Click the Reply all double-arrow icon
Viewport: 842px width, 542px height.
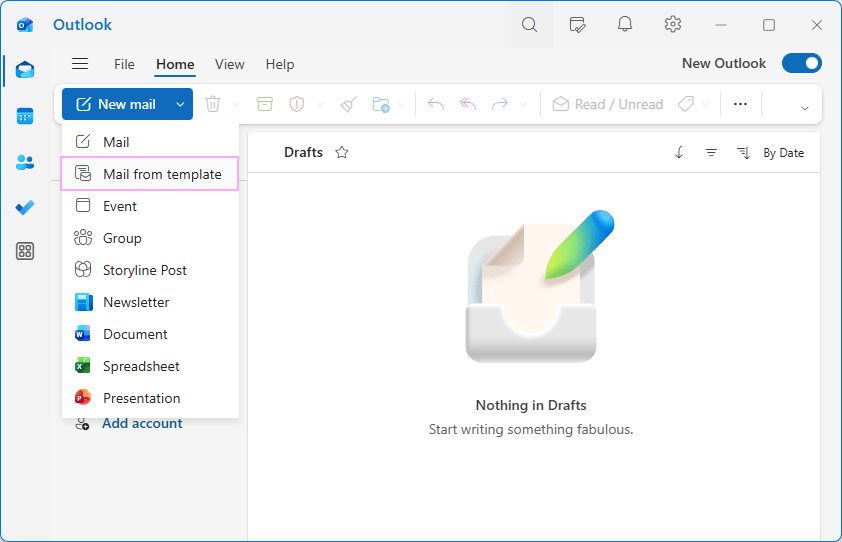[468, 104]
